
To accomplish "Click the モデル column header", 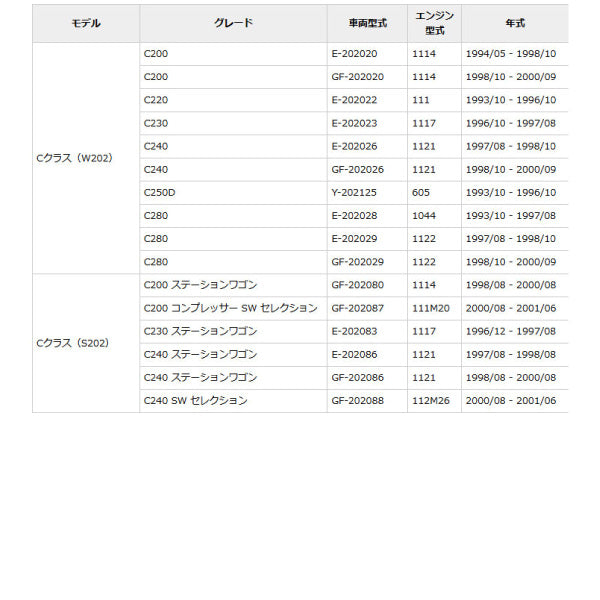I will pyautogui.click(x=86, y=23).
